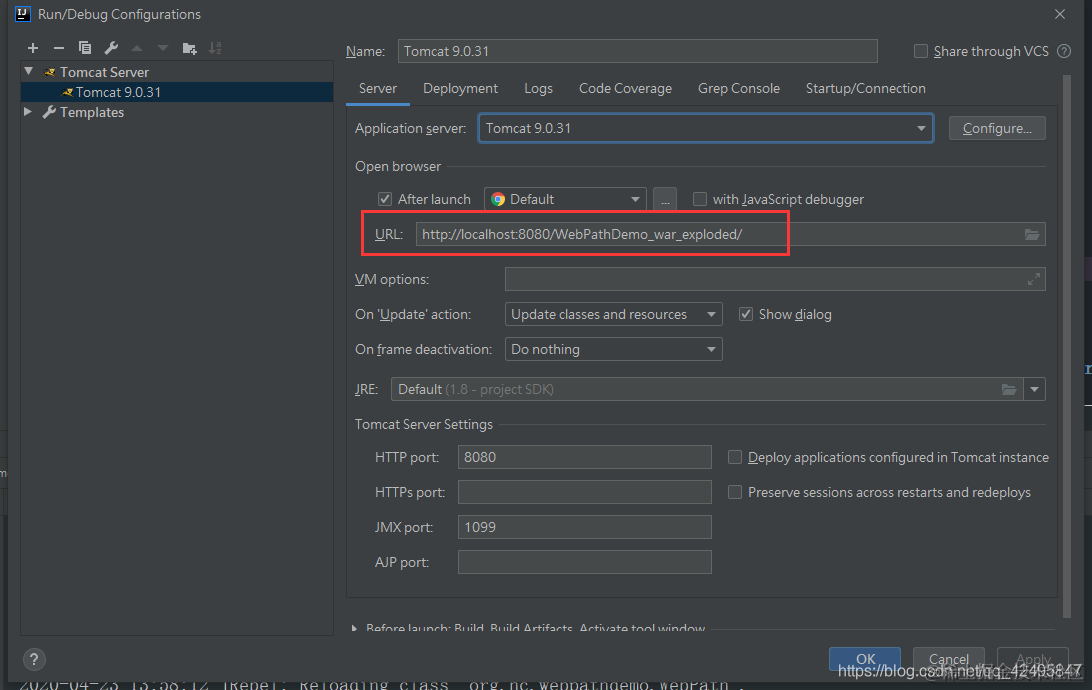This screenshot has width=1092, height=690.
Task: Create new folder icon in toolbar
Action: tap(189, 48)
